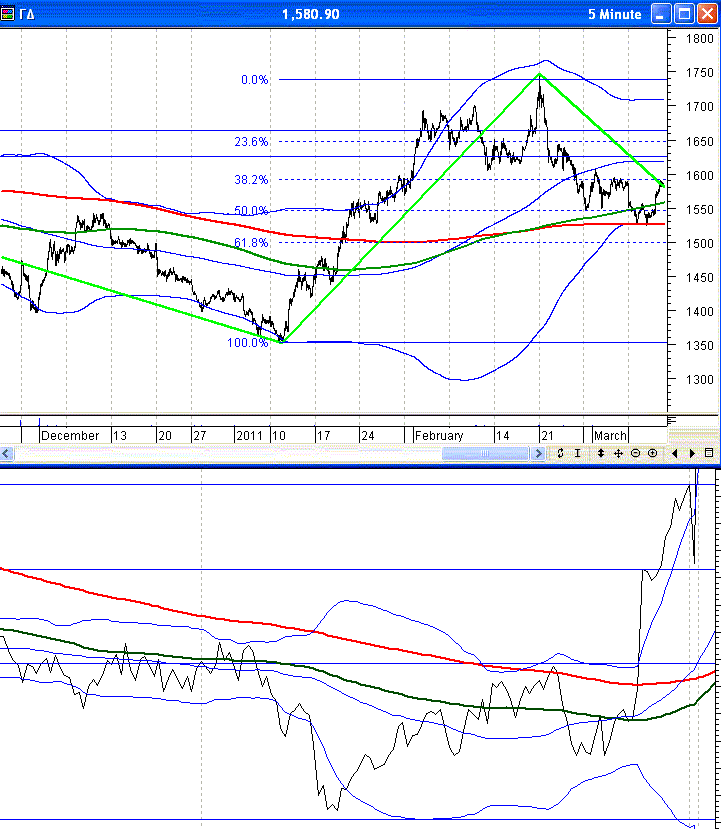Click the 1,580.90 price in title bar
721x829 pixels.
pos(311,14)
